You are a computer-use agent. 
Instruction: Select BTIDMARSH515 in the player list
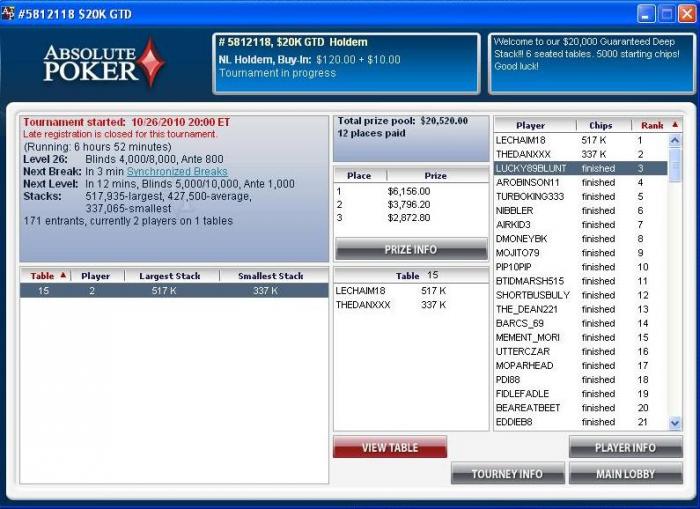581,281
